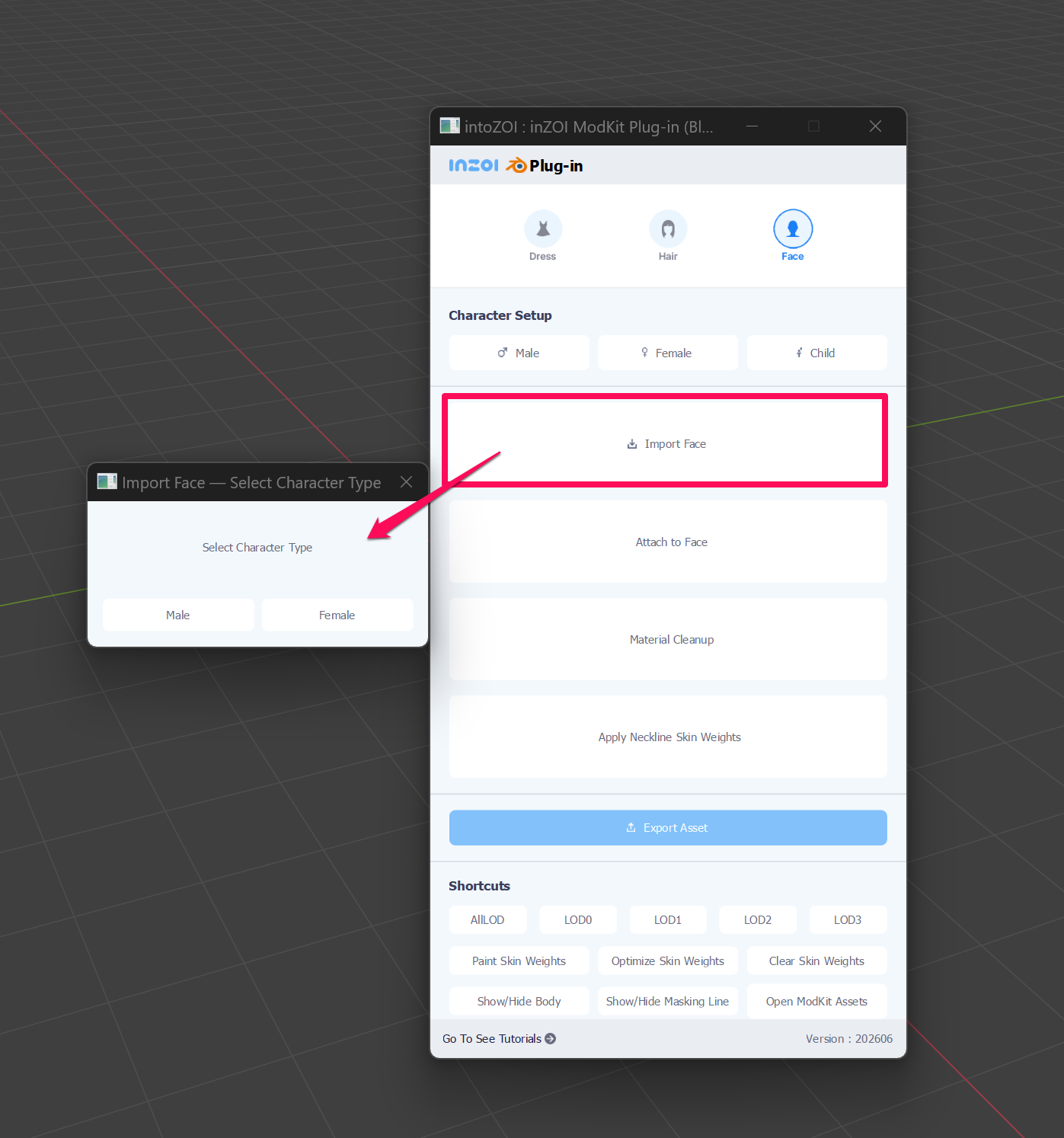Click the inZOI logo in plug-in header
Viewport: 1064px width, 1138px height.
pyautogui.click(x=473, y=165)
